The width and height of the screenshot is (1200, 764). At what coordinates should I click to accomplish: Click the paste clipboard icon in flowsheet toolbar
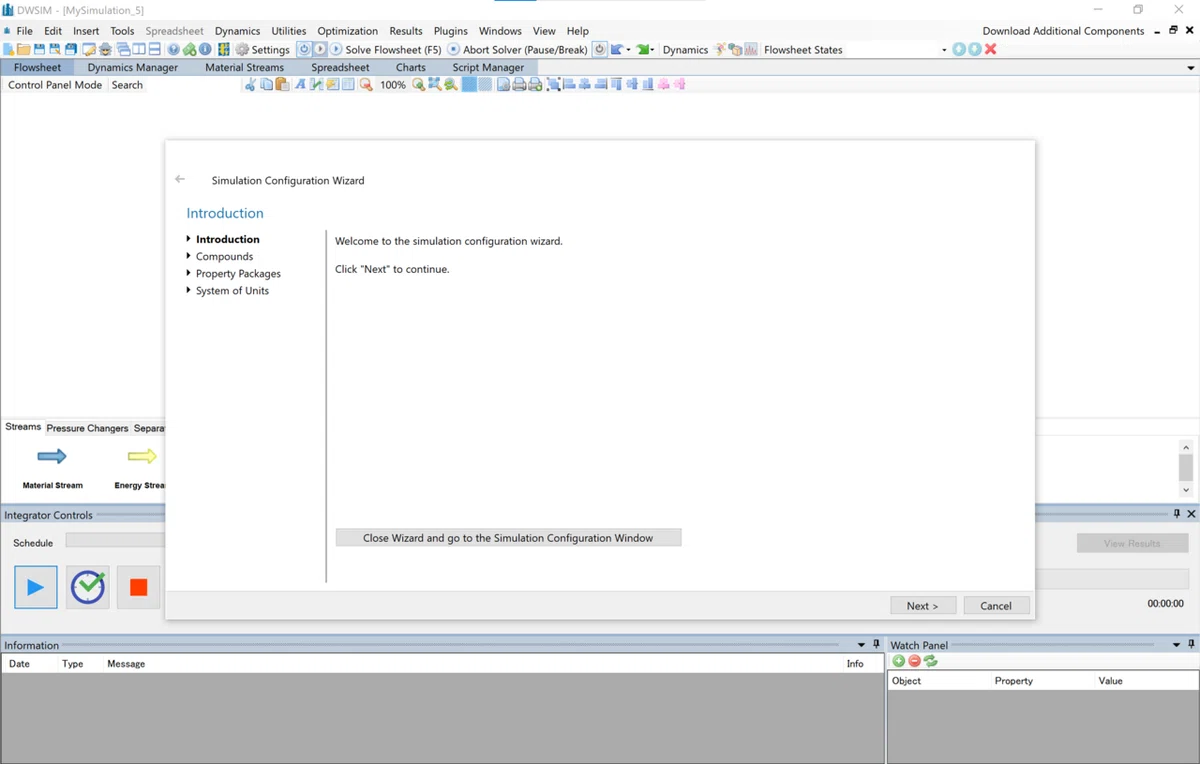click(282, 85)
